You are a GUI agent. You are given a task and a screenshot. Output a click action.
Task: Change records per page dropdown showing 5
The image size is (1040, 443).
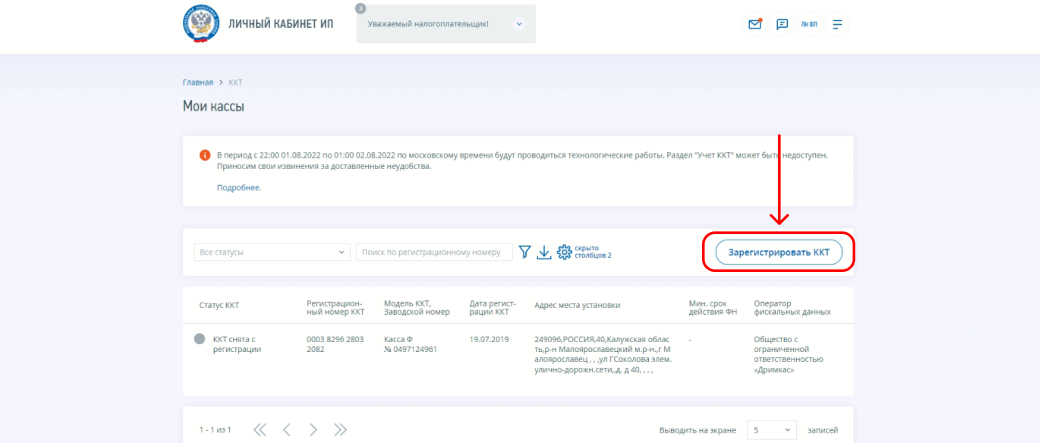click(x=772, y=430)
